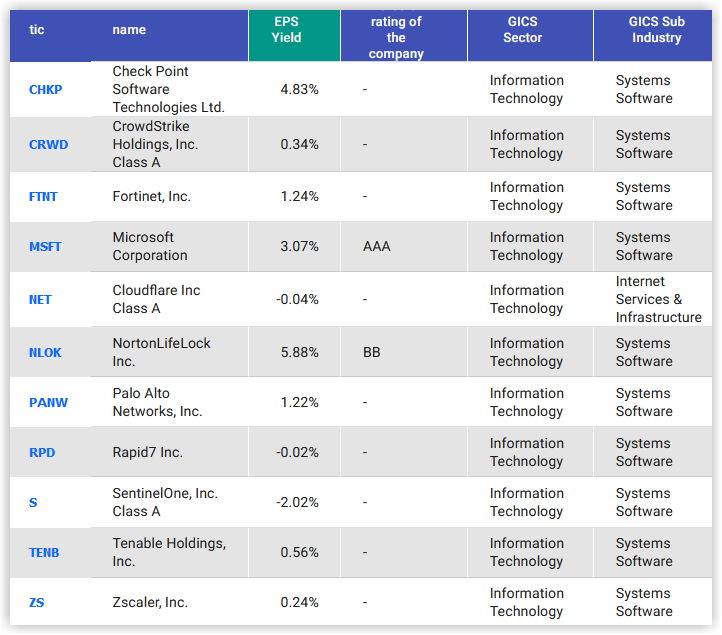Screen dimensions: 722x635
Task: Select the NortonLifeLock Inc. name cell
Action: [x=161, y=353]
